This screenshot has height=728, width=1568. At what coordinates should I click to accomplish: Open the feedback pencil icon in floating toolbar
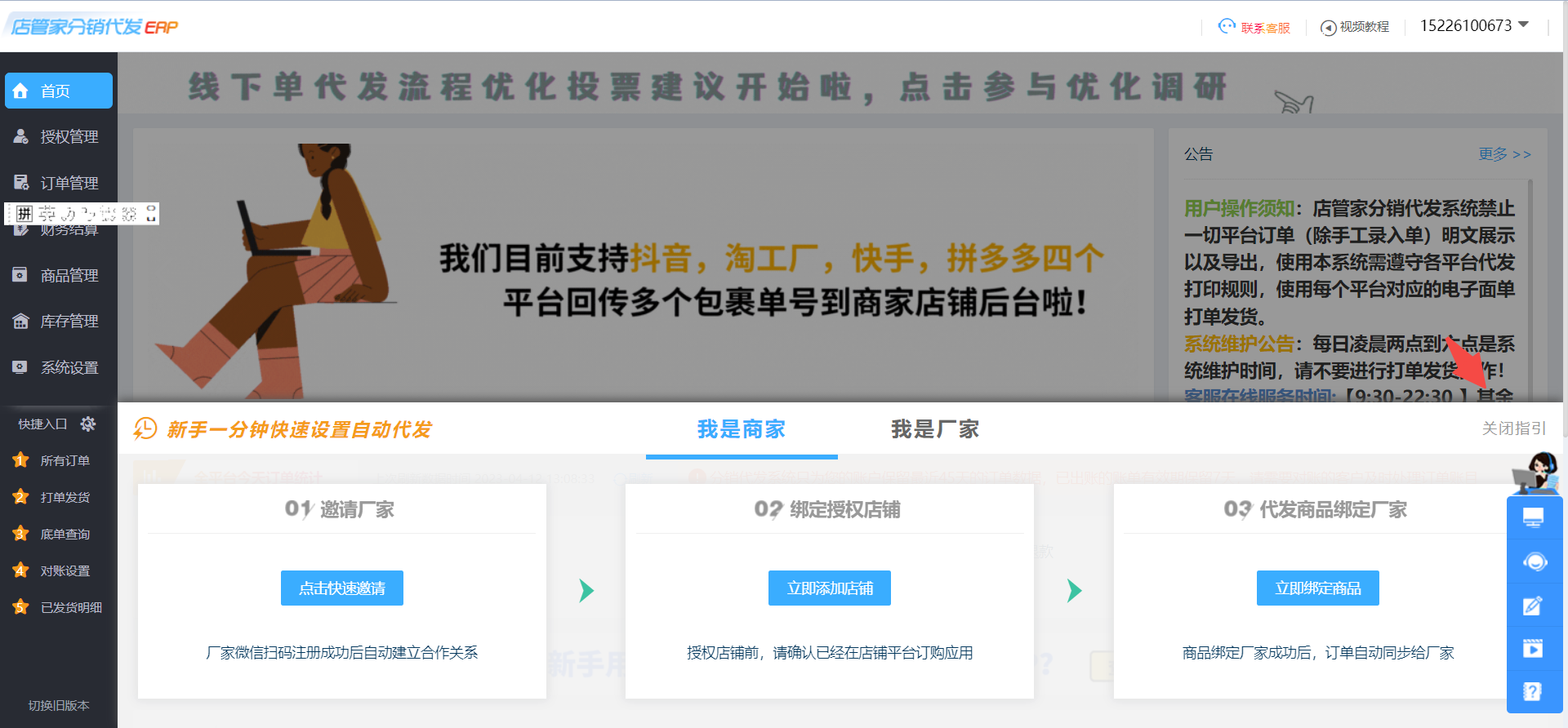point(1533,606)
